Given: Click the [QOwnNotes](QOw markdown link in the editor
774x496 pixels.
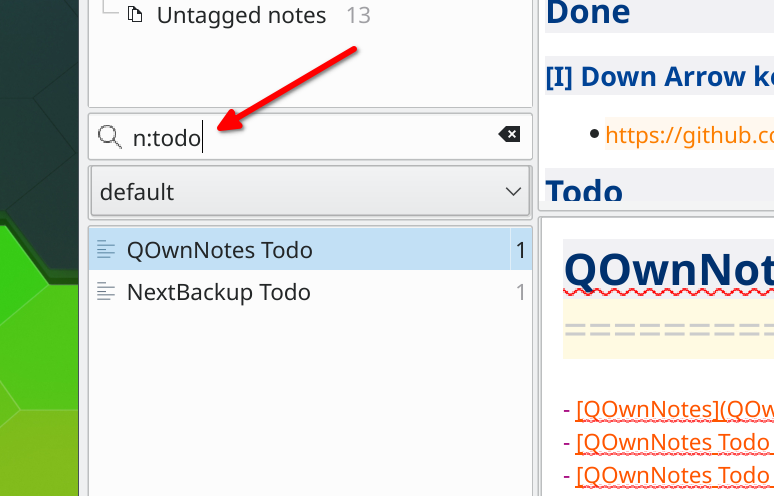Looking at the screenshot, I should pyautogui.click(x=674, y=410).
